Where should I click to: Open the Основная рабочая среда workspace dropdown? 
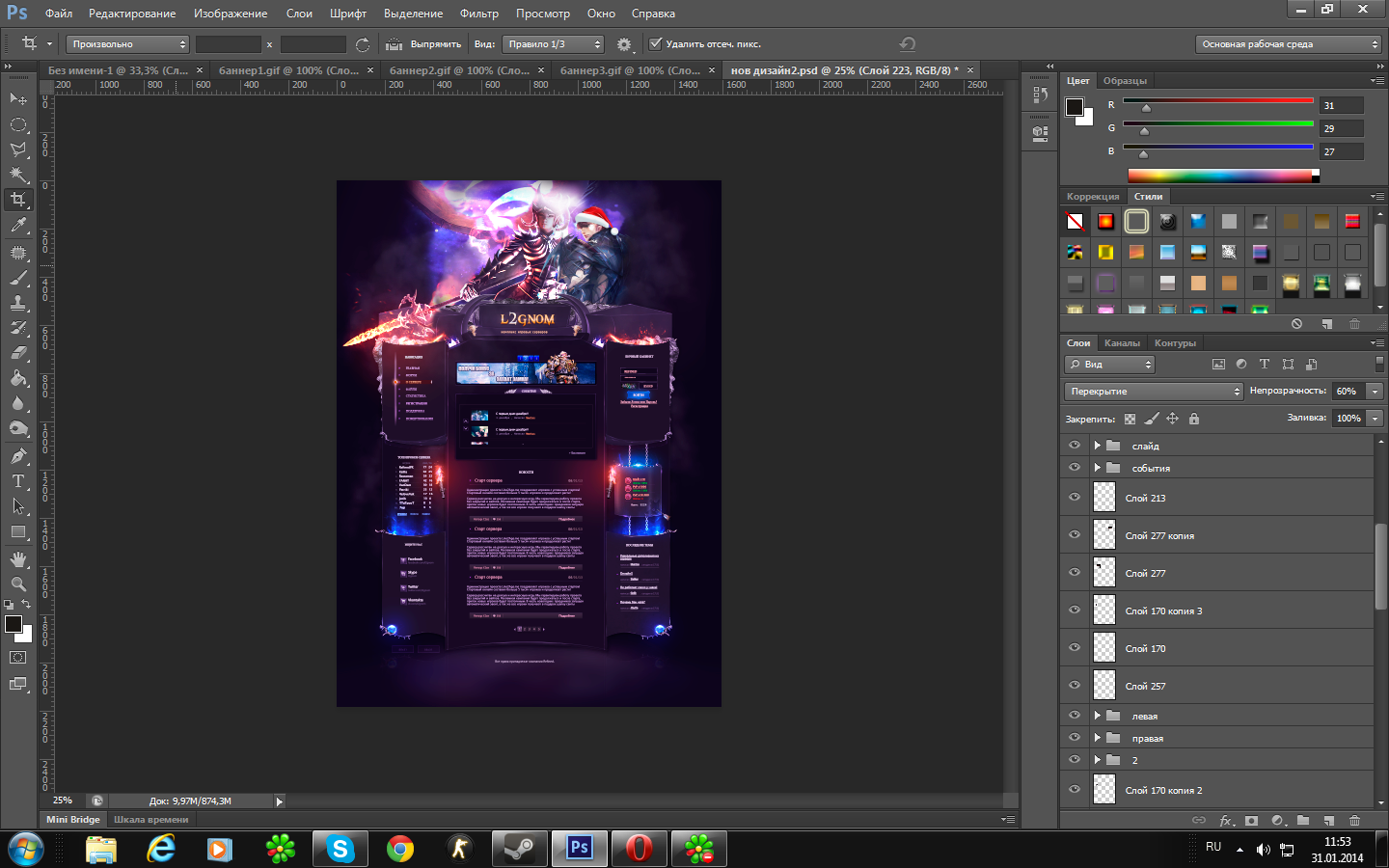1289,44
